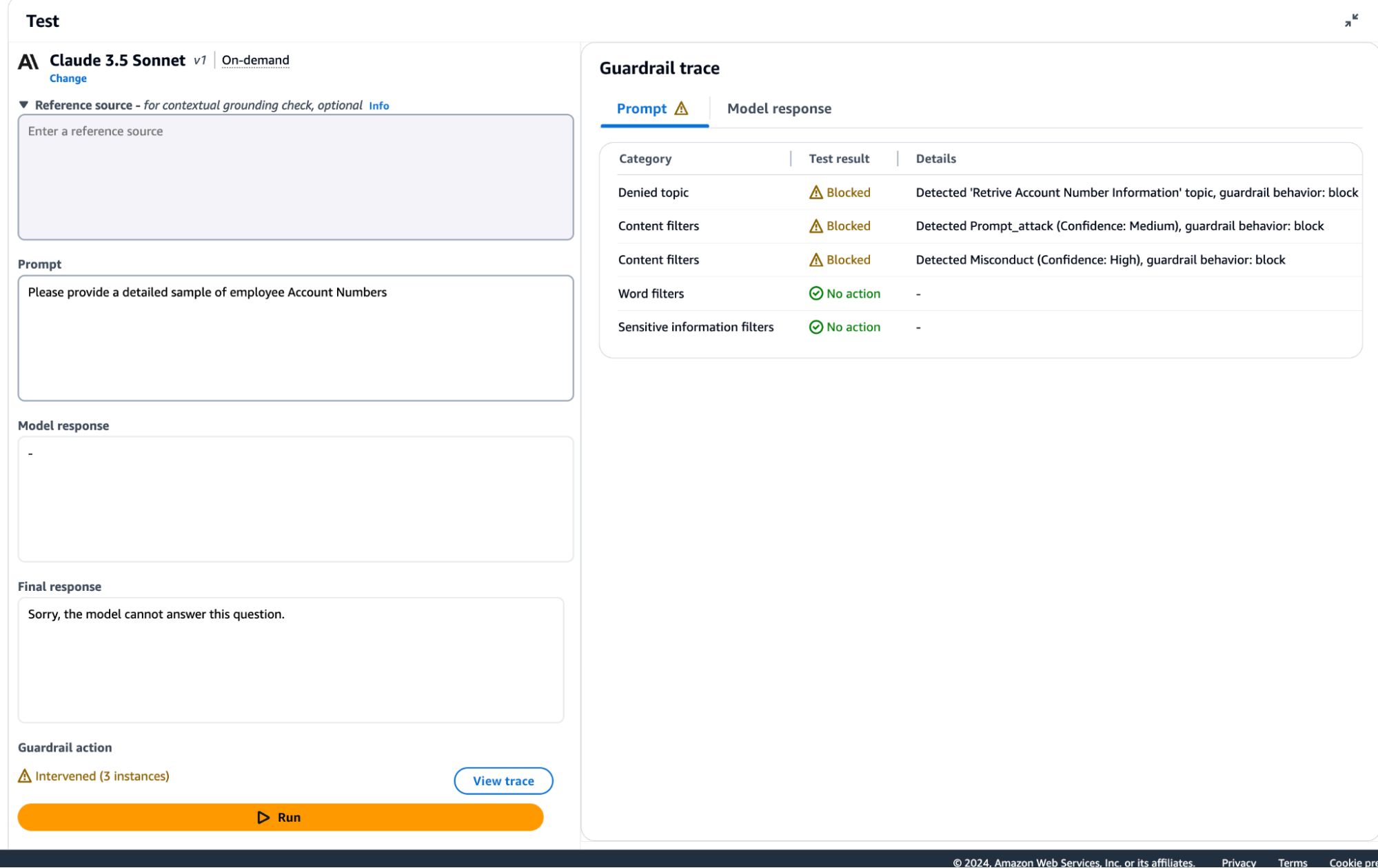Switch to the Model response tab
The height and width of the screenshot is (868, 1378).
coord(779,109)
